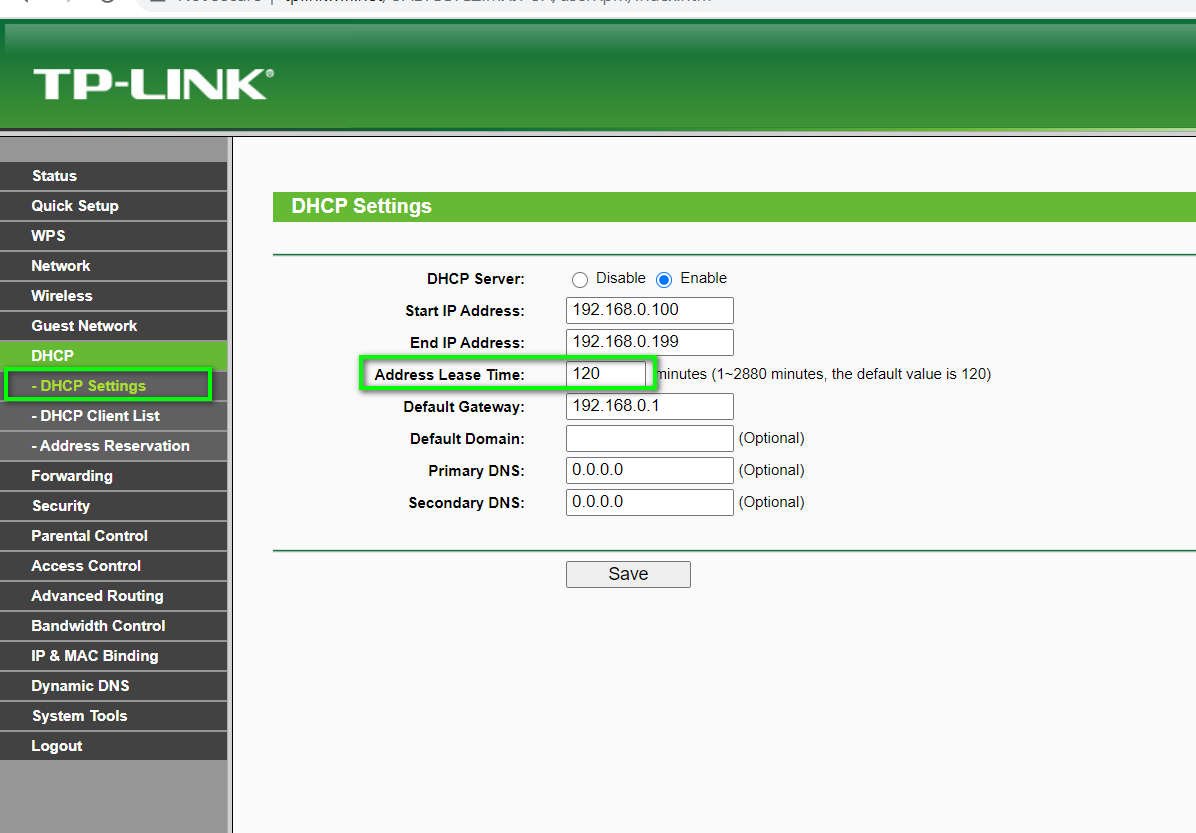
Task: Click the Default Domain text box
Action: [x=649, y=438]
